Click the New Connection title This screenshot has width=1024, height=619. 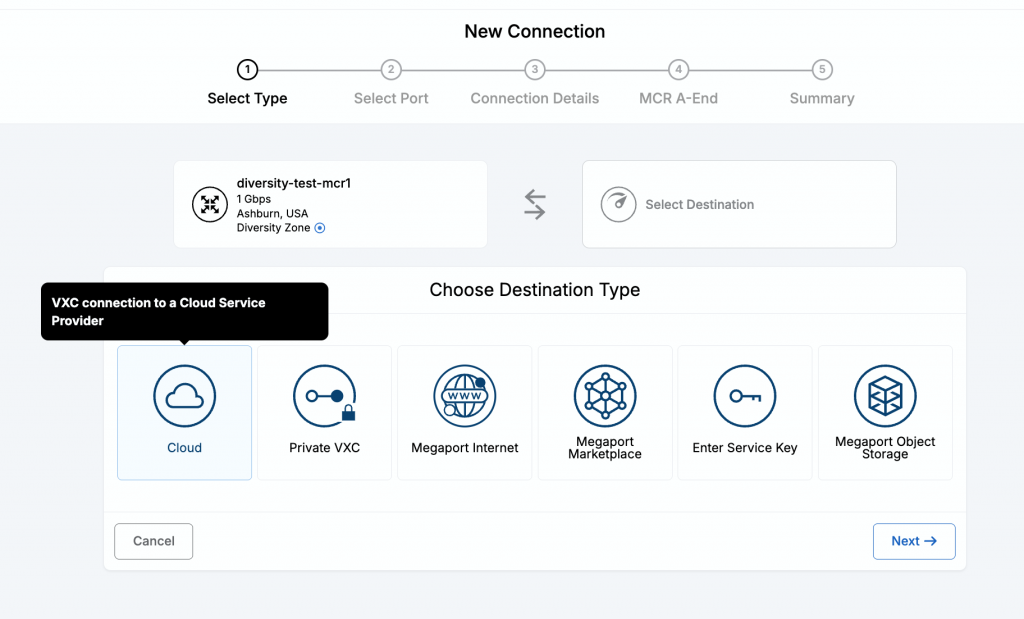(x=535, y=31)
